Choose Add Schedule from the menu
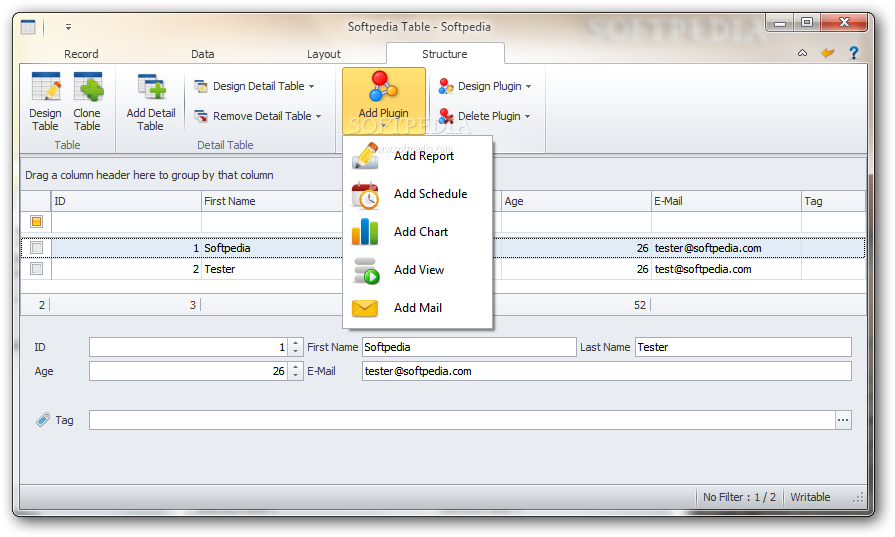Screen dimensions: 895x537 click(417, 194)
